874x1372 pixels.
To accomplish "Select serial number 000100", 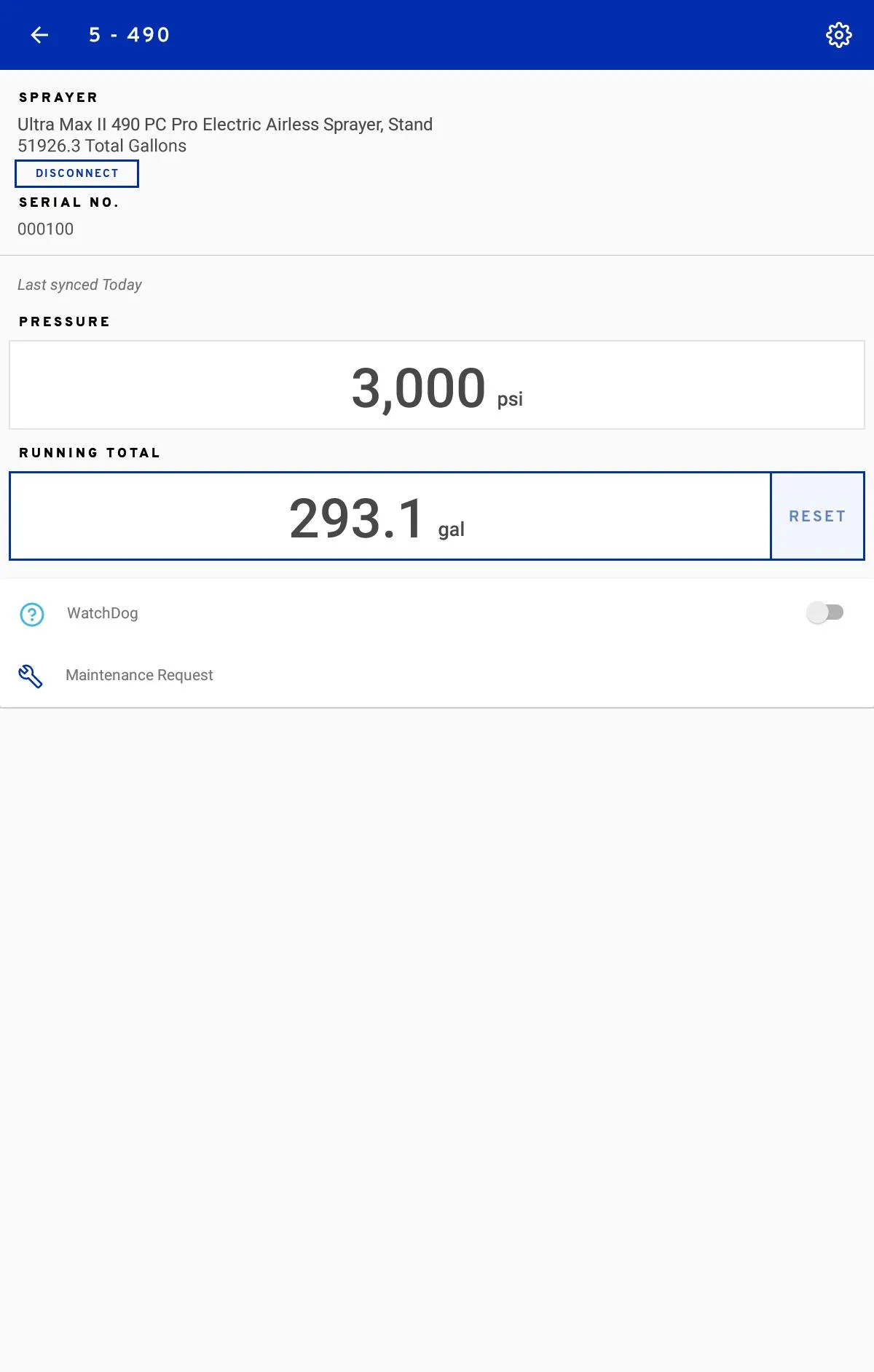I will click(45, 229).
